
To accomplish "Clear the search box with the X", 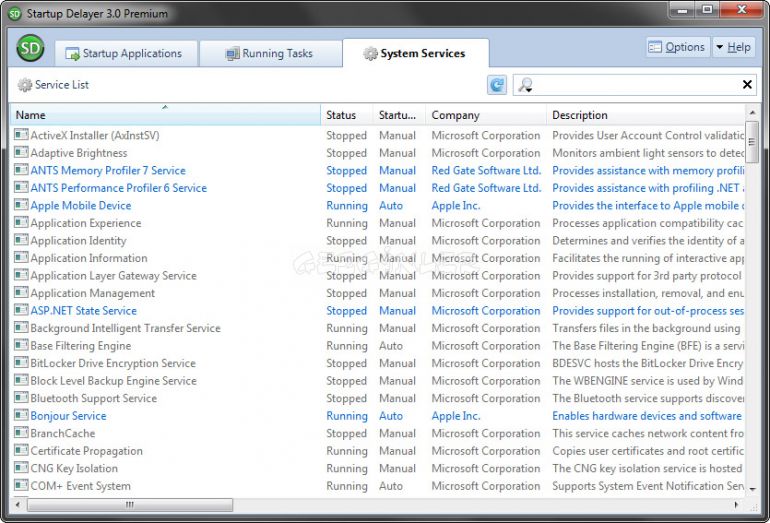I will (747, 84).
